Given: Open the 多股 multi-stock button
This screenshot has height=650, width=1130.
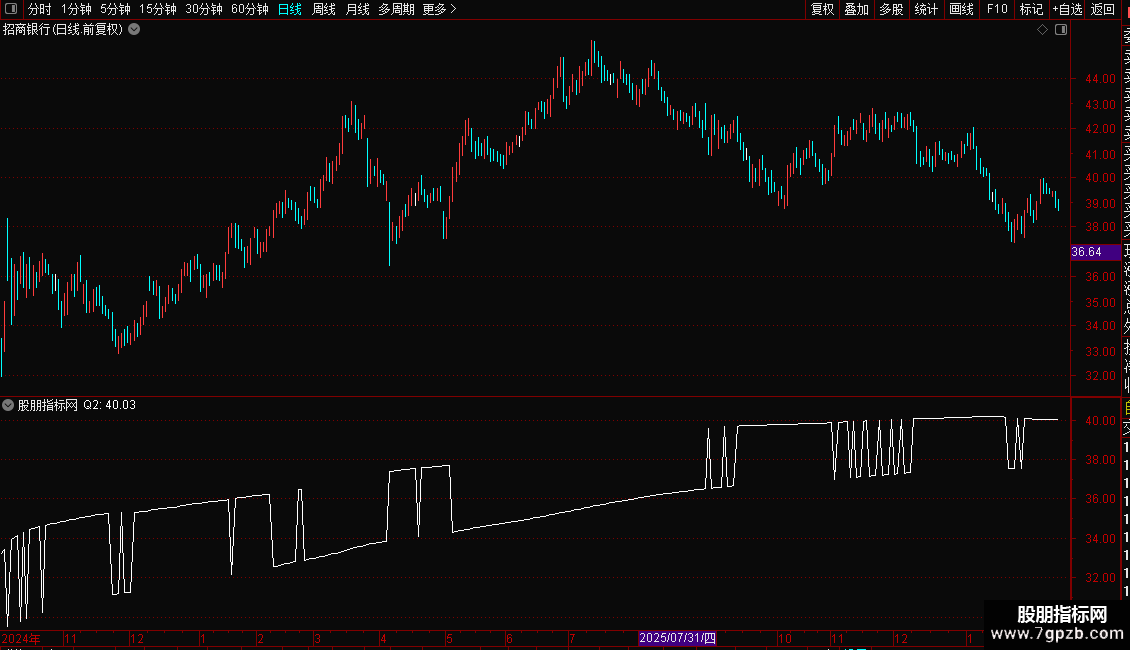Looking at the screenshot, I should click(x=891, y=9).
